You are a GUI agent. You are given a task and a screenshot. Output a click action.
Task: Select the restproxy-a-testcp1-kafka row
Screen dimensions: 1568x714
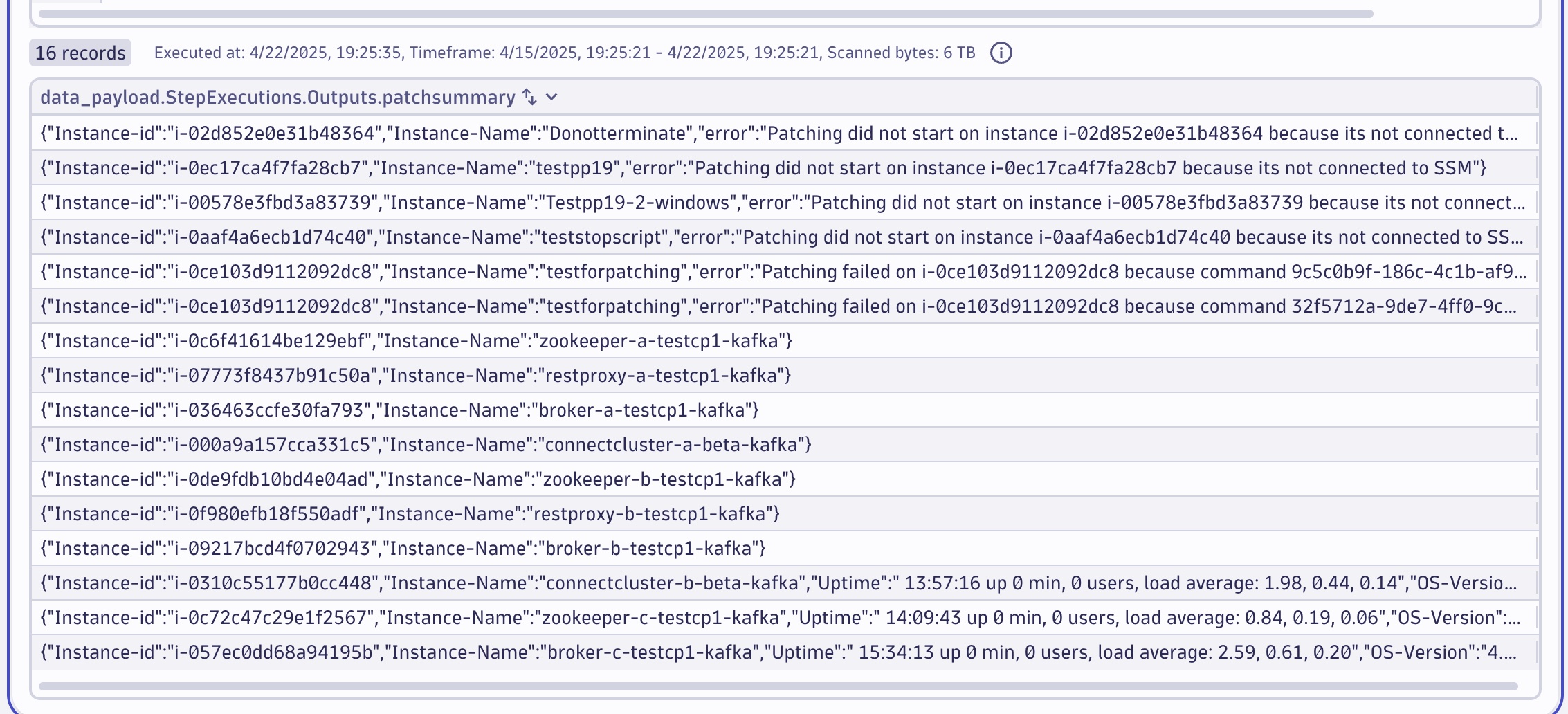[x=416, y=376]
